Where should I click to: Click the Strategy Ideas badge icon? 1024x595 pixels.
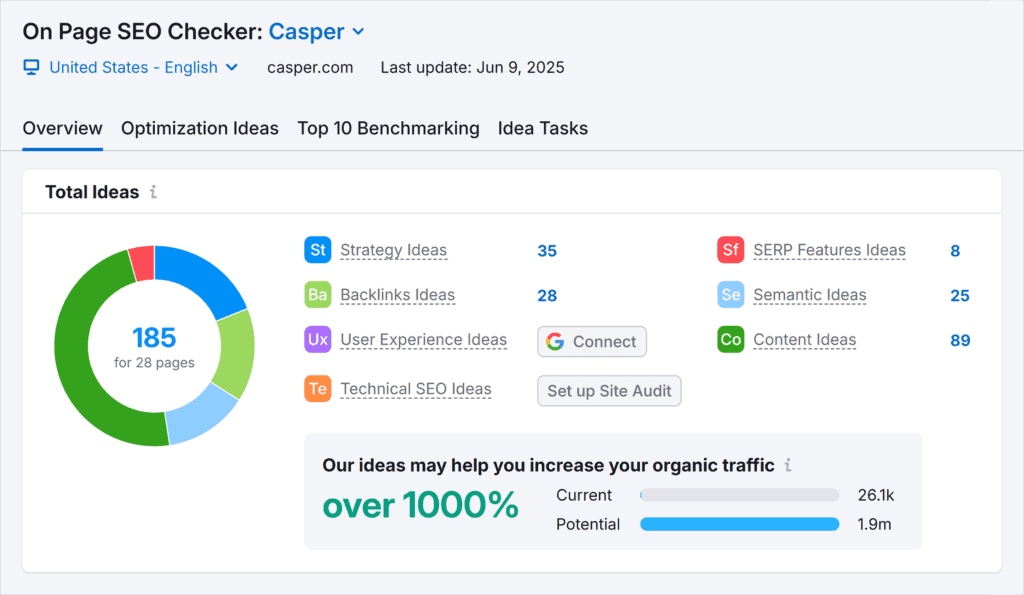317,250
